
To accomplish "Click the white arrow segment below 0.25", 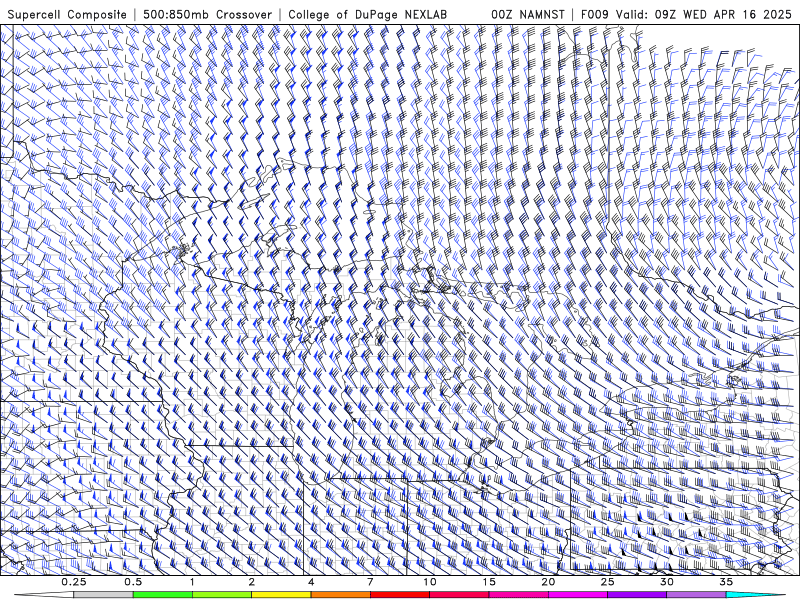I will (44, 595).
